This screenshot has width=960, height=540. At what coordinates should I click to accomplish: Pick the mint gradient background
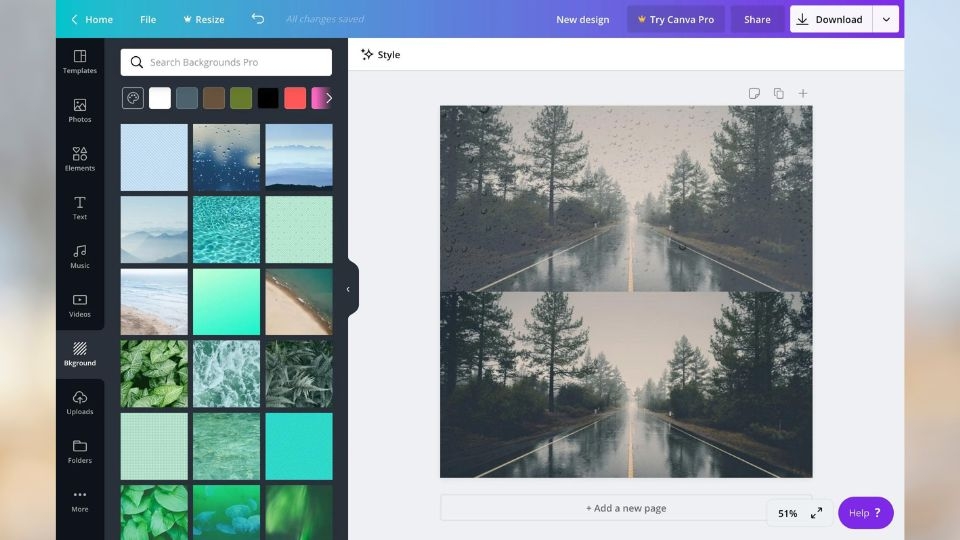pos(227,302)
